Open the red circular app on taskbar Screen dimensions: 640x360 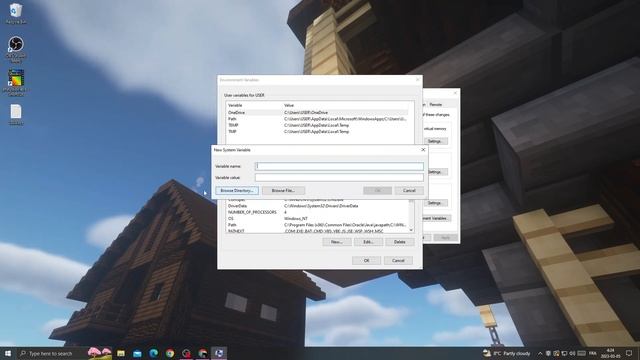pyautogui.click(x=186, y=353)
